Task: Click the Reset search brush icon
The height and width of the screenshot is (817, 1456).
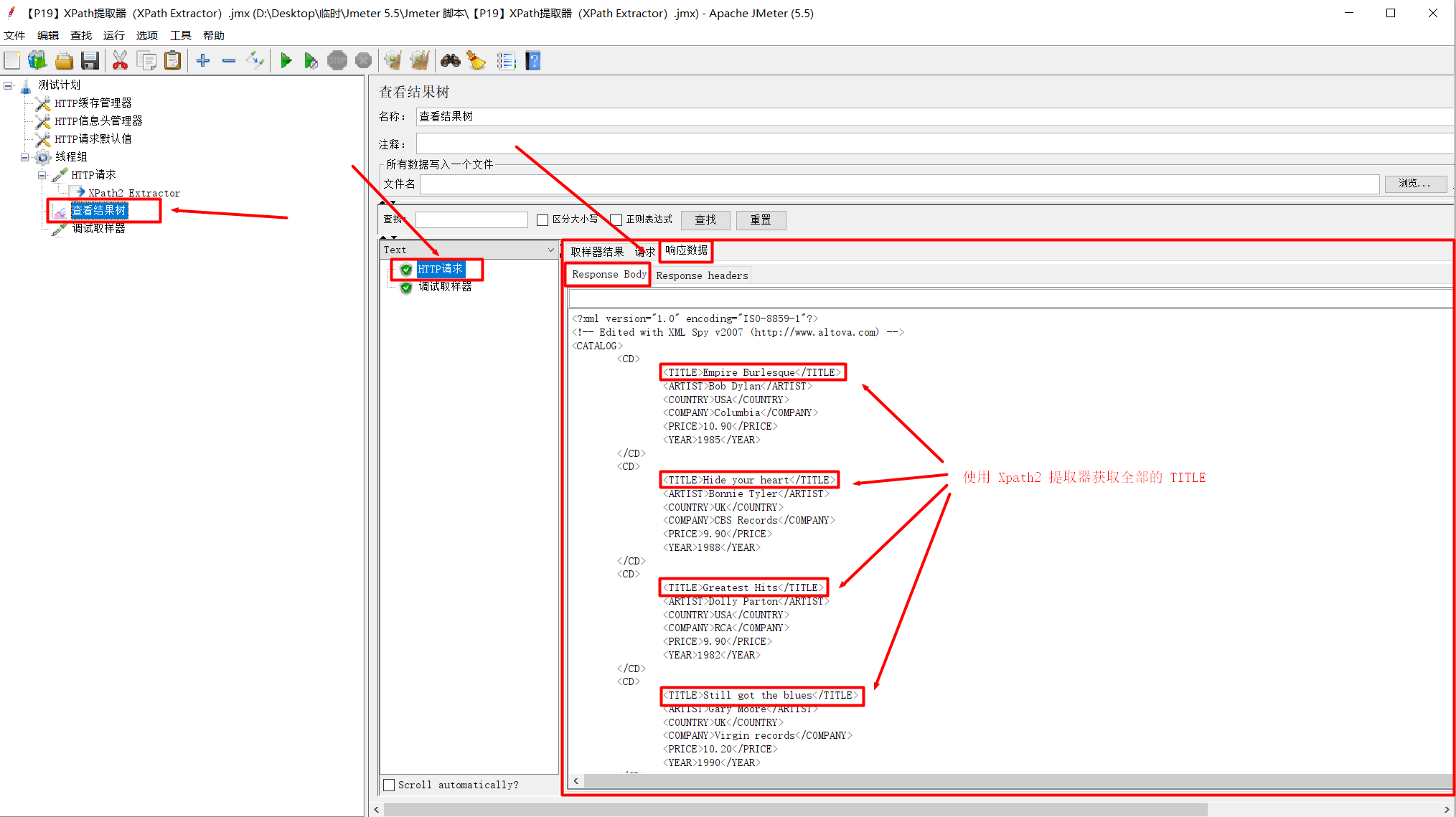Action: [x=476, y=61]
